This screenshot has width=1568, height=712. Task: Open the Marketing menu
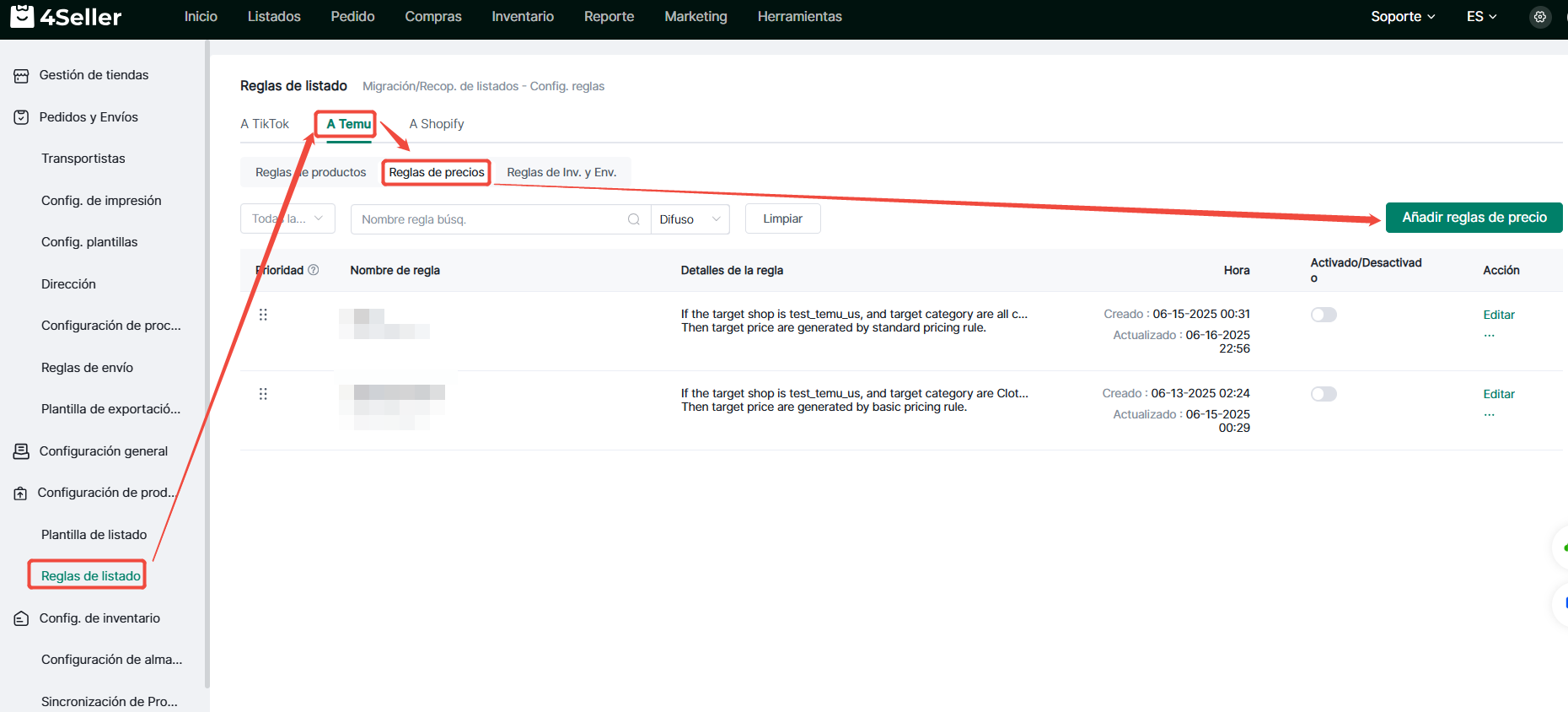click(x=695, y=17)
